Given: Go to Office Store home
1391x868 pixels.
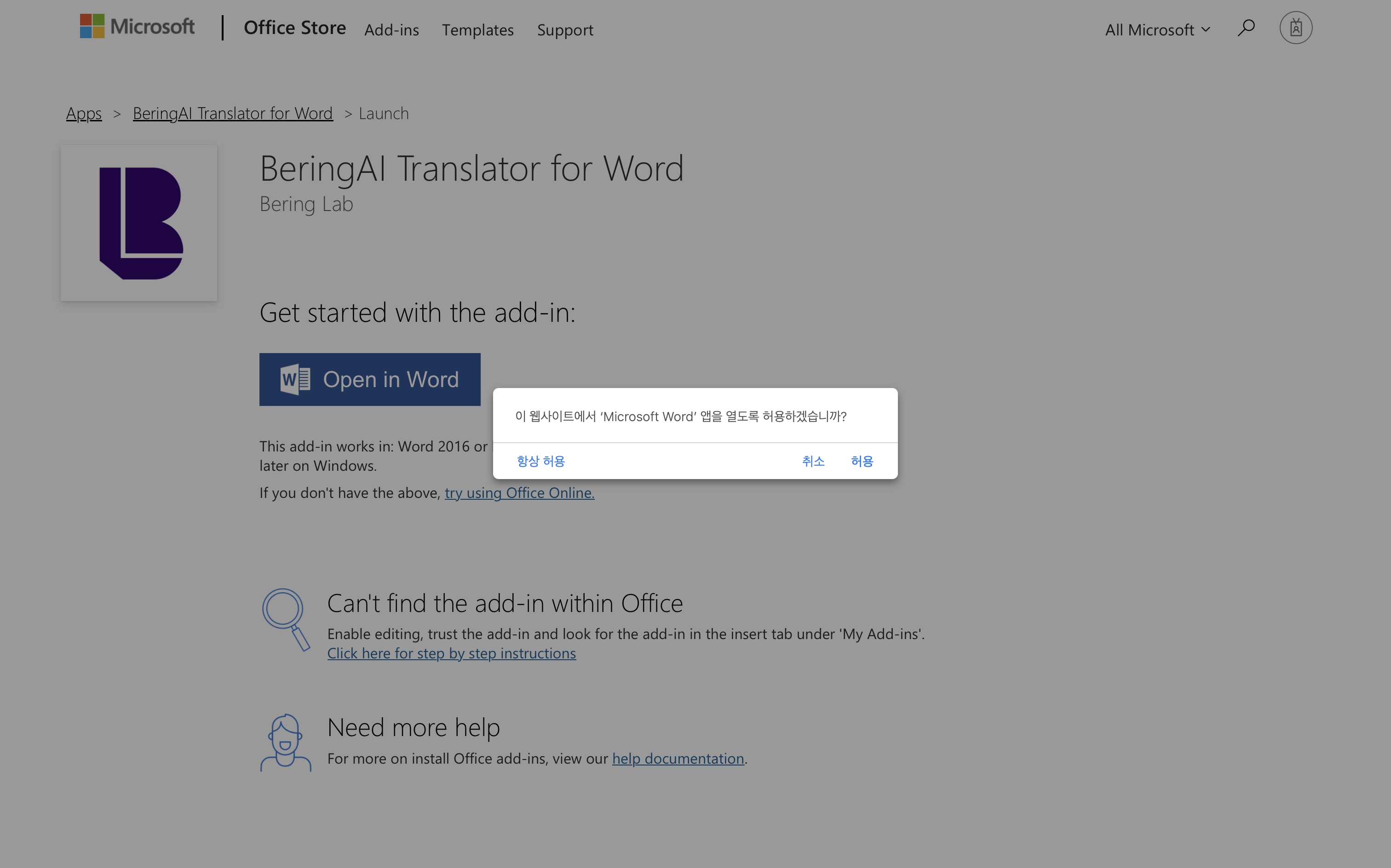Looking at the screenshot, I should pos(295,28).
